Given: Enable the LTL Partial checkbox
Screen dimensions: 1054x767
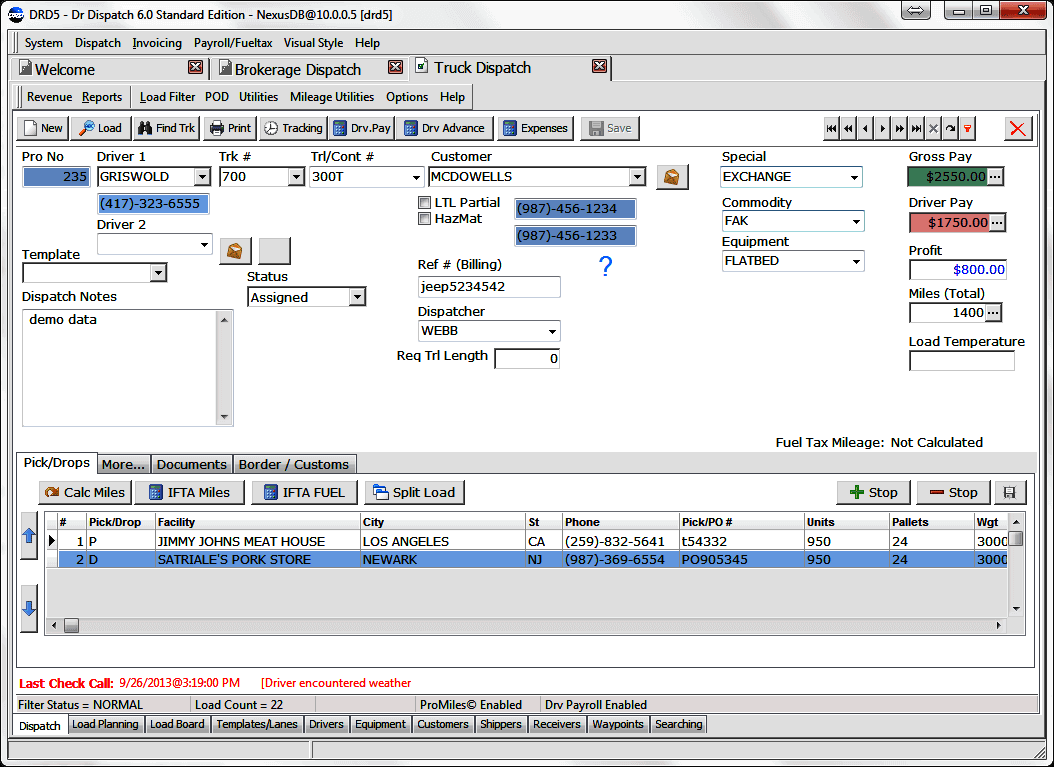Looking at the screenshot, I should click(424, 202).
